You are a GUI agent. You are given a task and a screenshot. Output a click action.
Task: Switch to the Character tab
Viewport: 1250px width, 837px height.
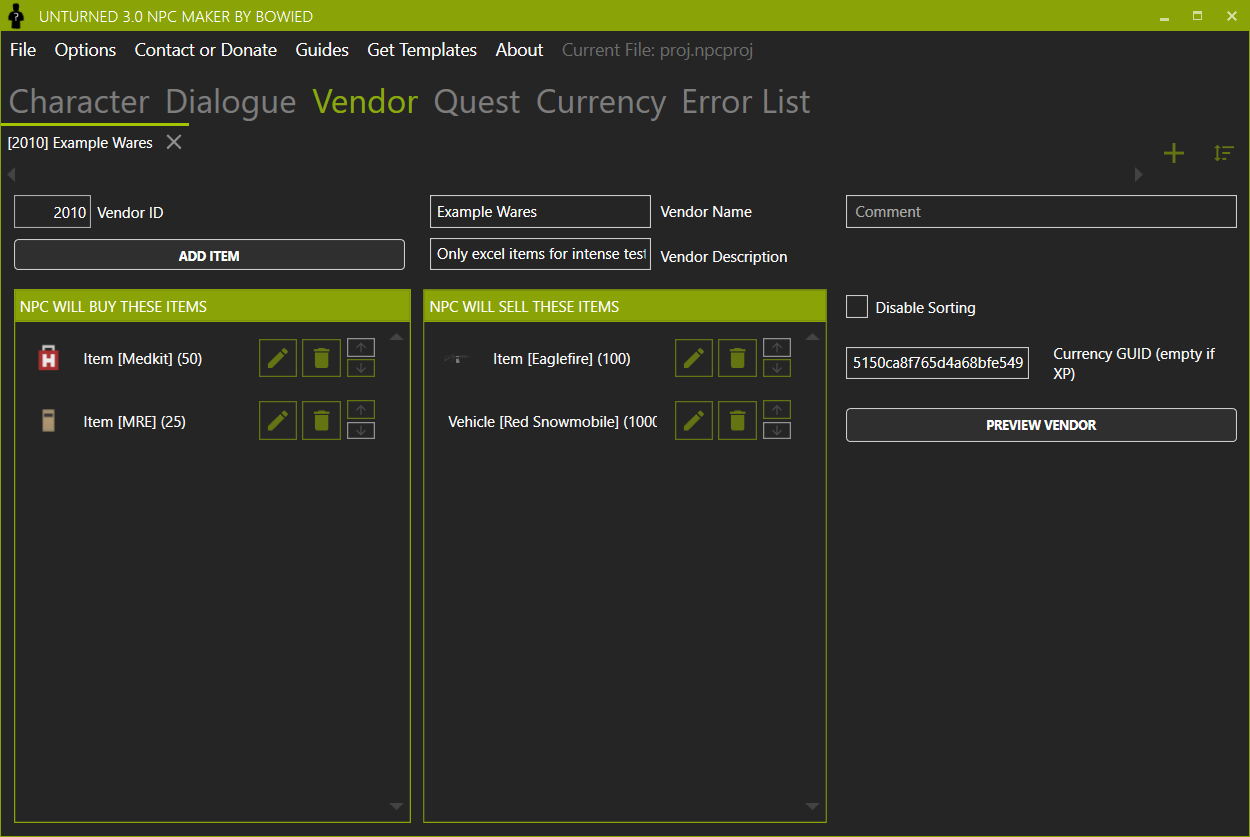(x=79, y=102)
